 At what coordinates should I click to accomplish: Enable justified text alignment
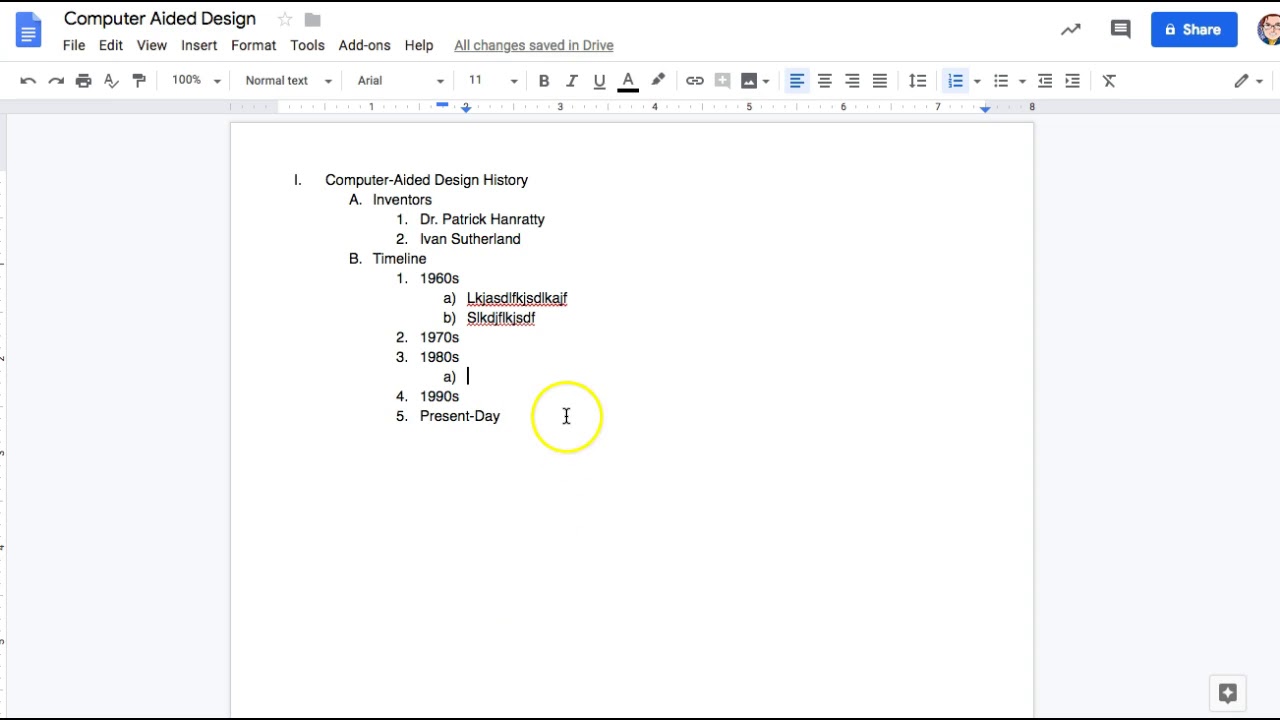point(880,81)
